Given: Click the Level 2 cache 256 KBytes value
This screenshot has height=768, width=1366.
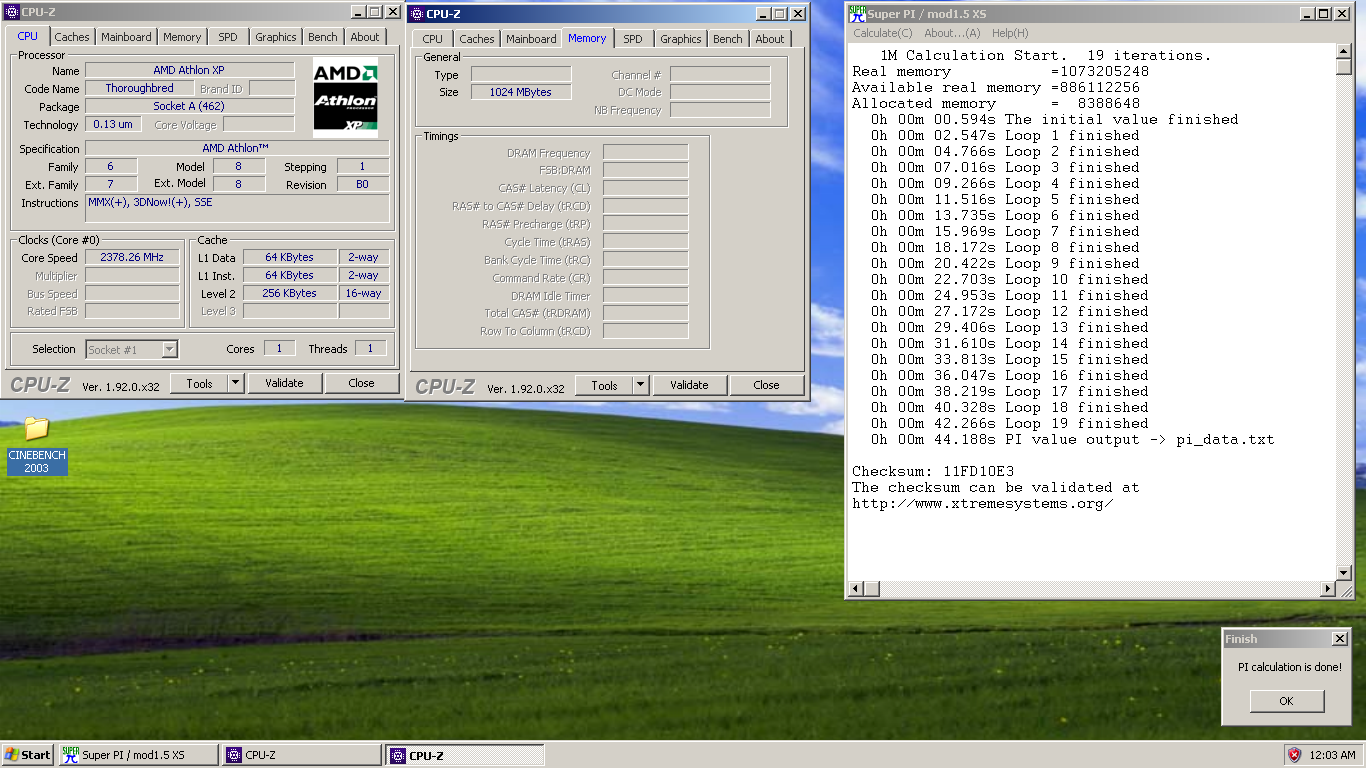Looking at the screenshot, I should point(291,293).
